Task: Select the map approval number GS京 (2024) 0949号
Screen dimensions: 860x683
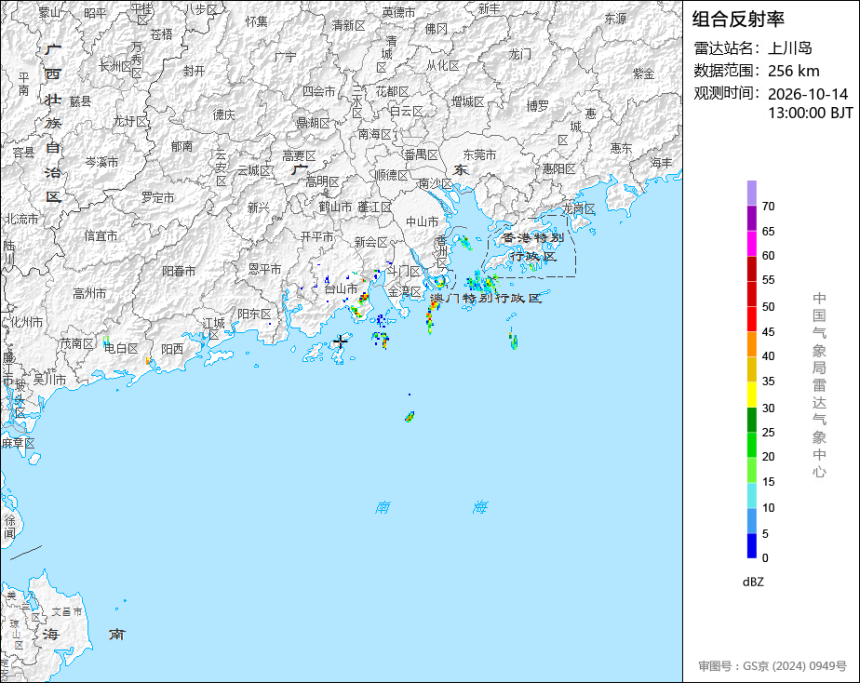Action: [x=795, y=666]
